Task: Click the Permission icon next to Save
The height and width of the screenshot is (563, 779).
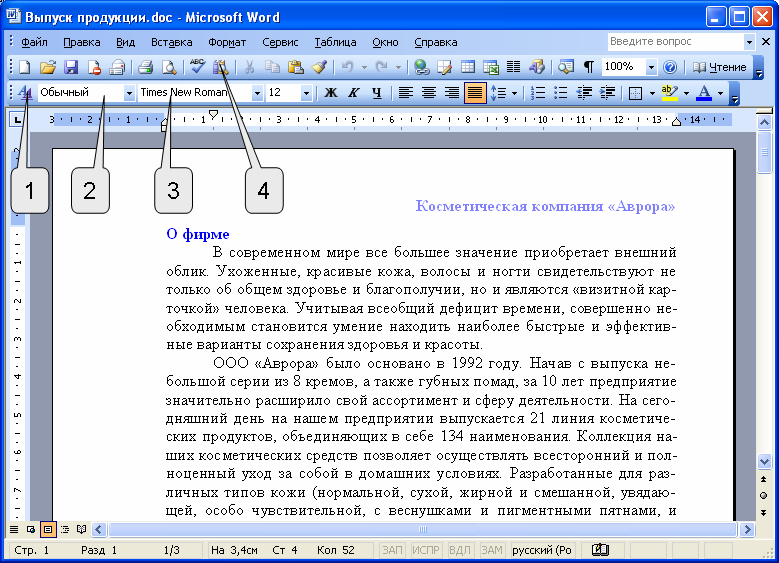Action: [94, 67]
